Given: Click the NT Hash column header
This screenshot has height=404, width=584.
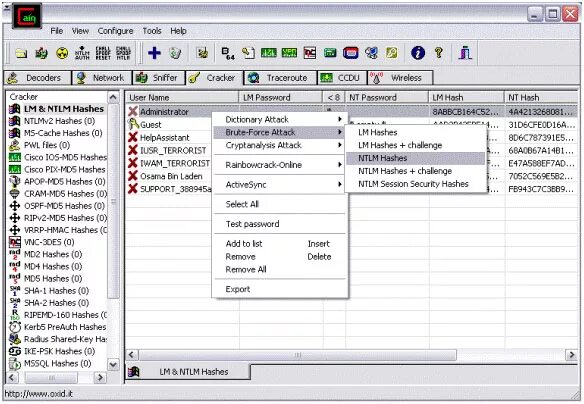Looking at the screenshot, I should pos(541,98).
